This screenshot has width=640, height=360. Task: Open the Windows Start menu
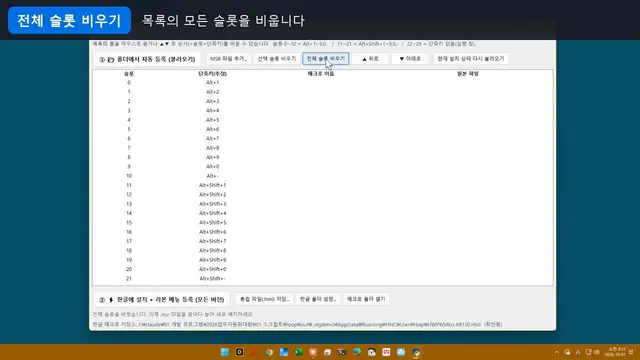click(224, 352)
